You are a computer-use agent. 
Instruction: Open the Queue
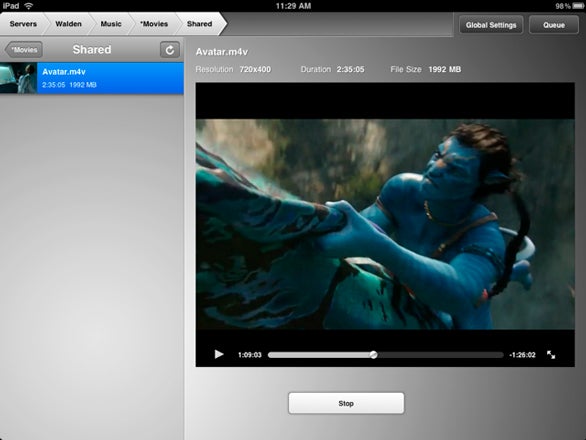click(x=554, y=25)
